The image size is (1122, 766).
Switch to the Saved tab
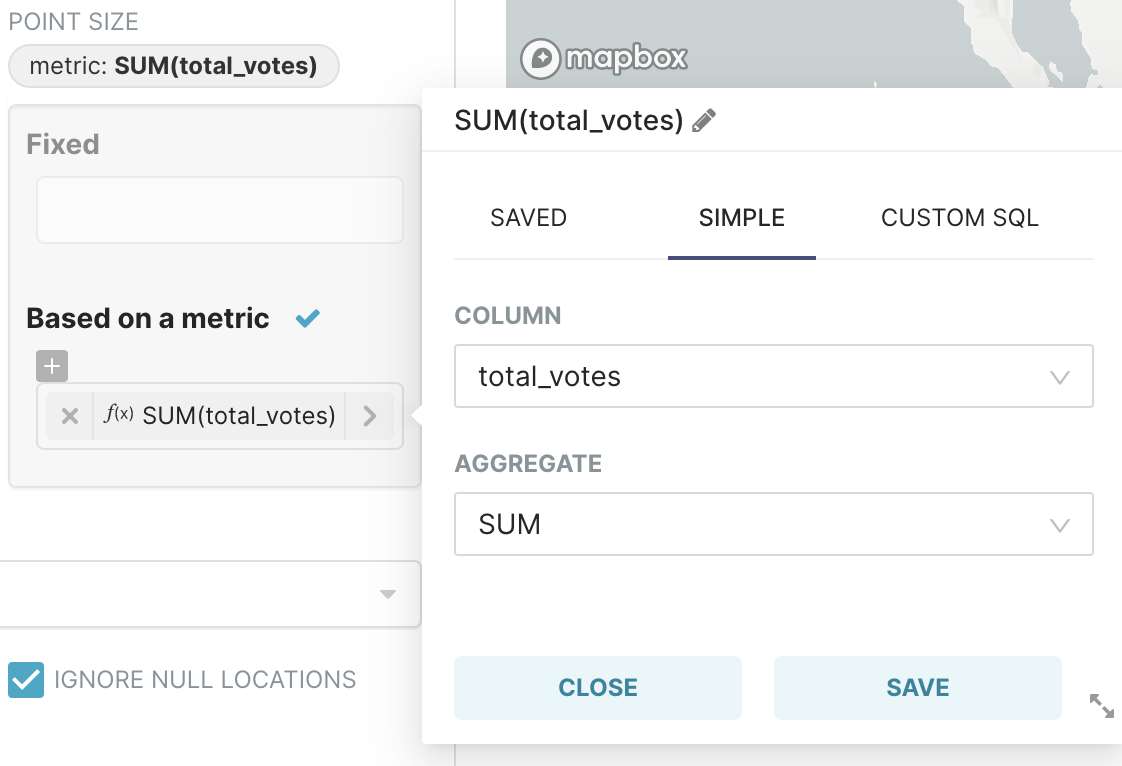(528, 218)
